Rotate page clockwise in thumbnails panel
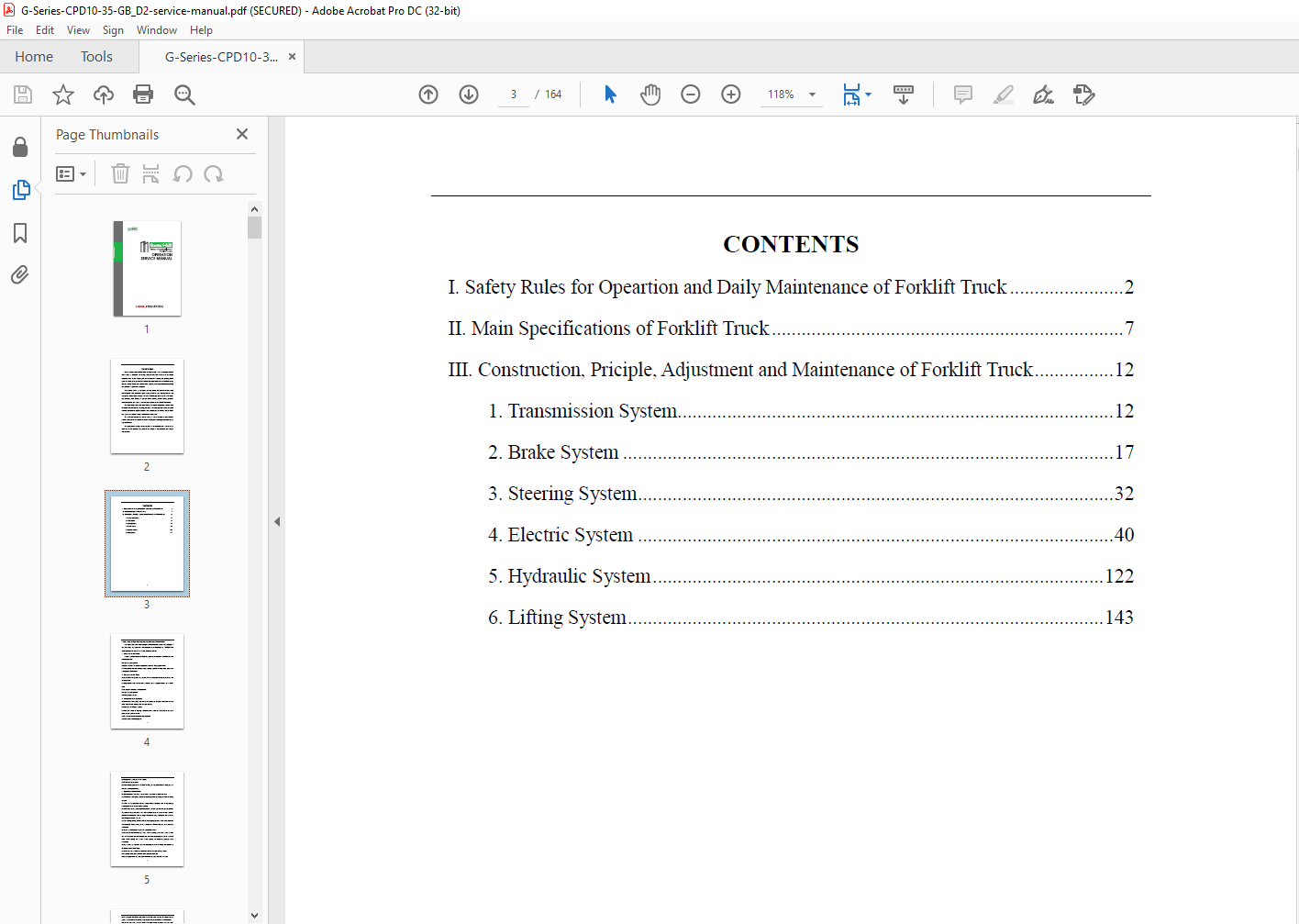Image resolution: width=1299 pixels, height=924 pixels. (x=214, y=173)
